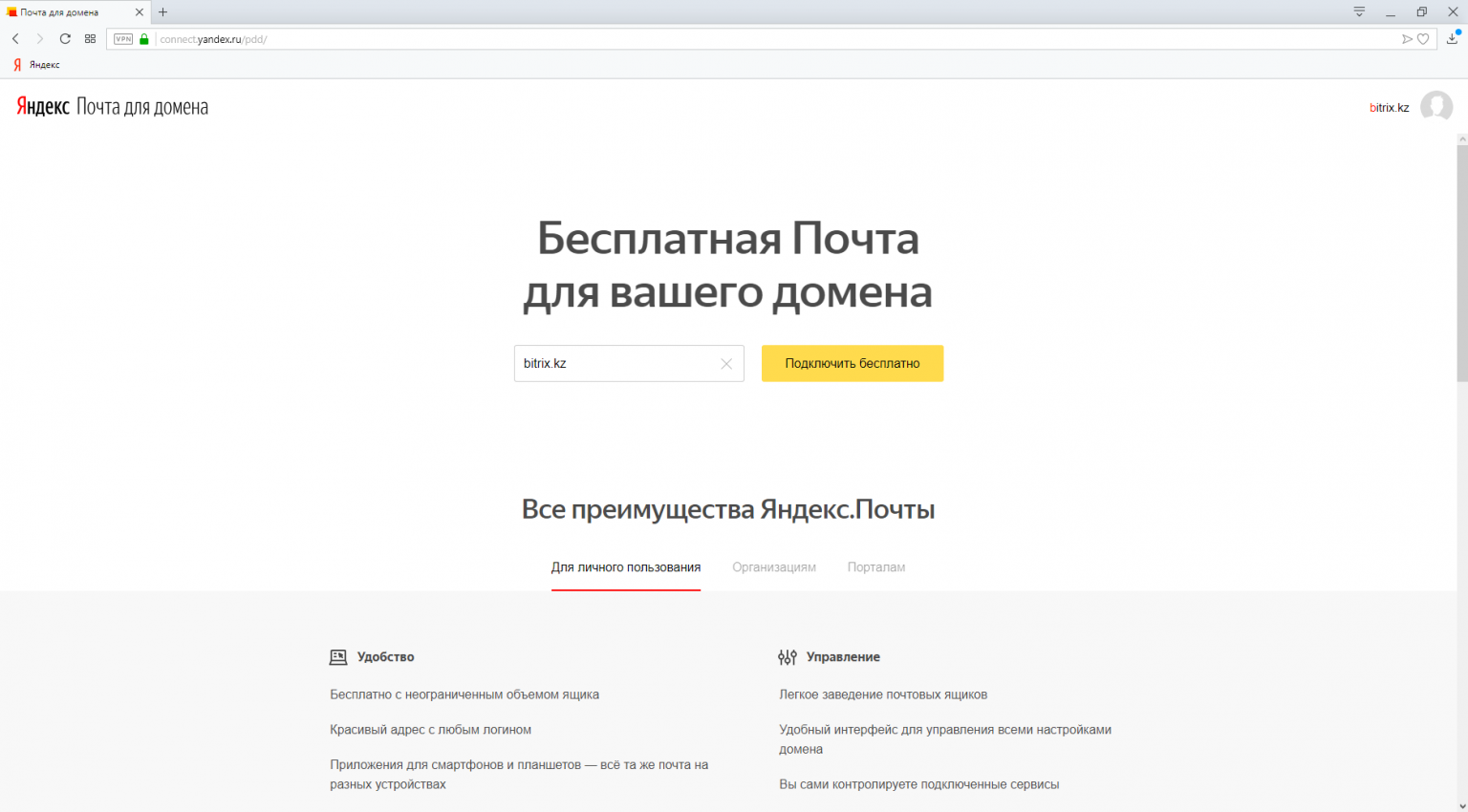The image size is (1468, 812).
Task: Reload the page with the refresh icon
Action: point(65,39)
